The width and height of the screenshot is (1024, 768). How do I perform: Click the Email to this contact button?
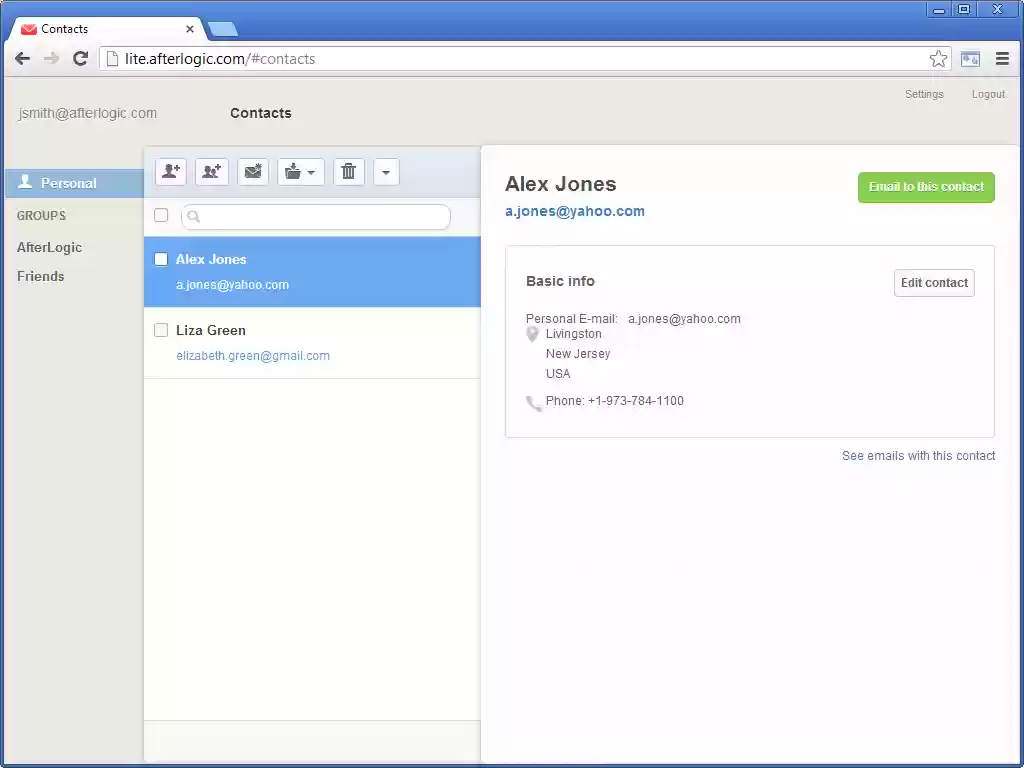pyautogui.click(x=925, y=187)
